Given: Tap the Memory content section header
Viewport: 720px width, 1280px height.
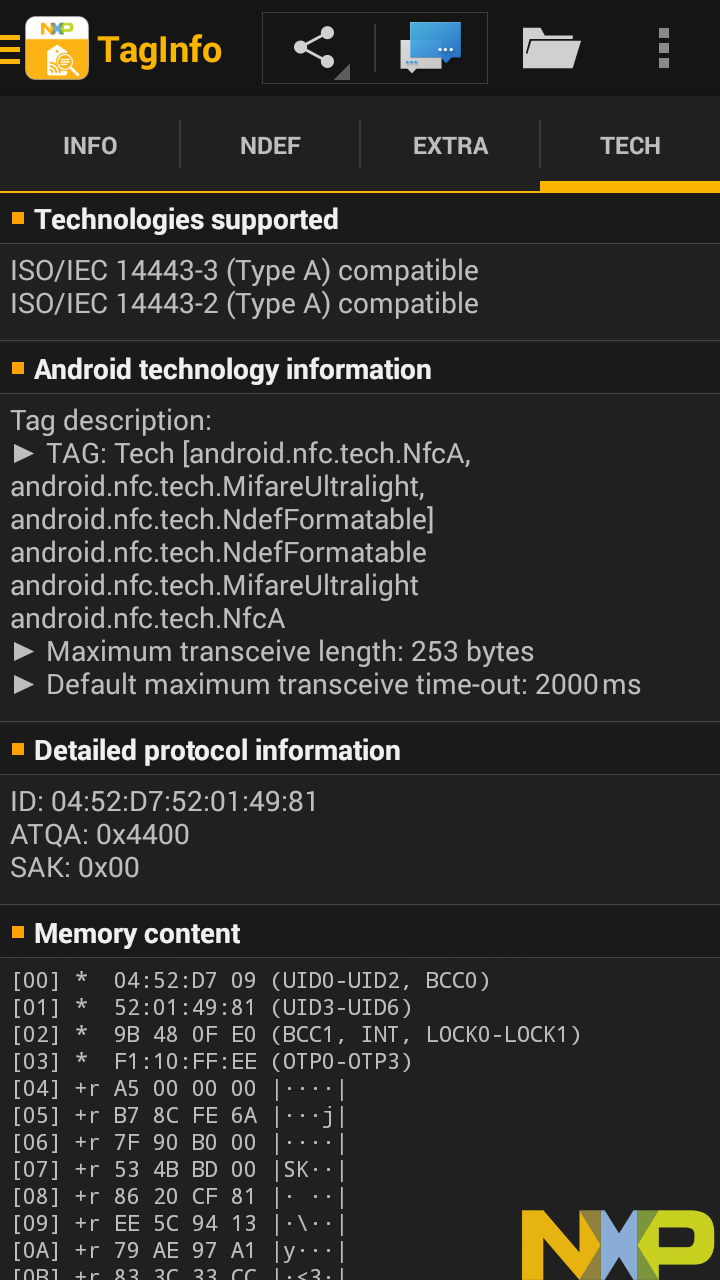Looking at the screenshot, I should pos(137,933).
